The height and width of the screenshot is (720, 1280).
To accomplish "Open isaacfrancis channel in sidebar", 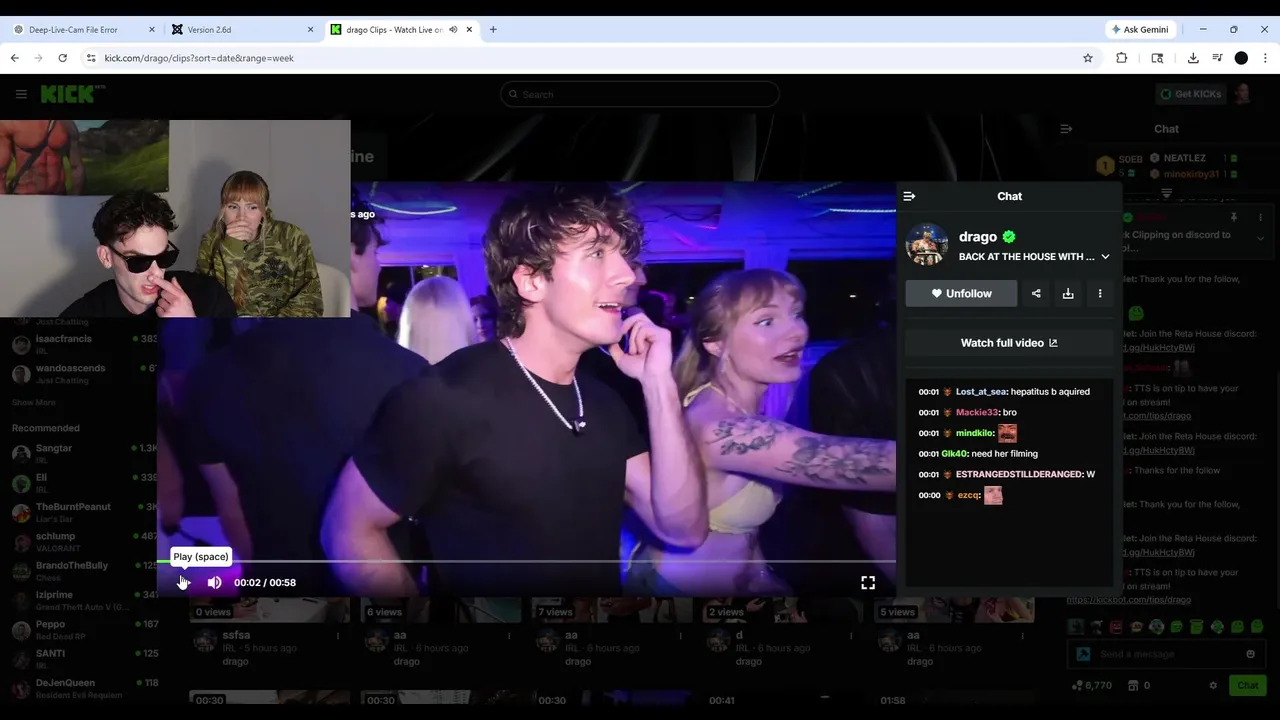I will (85, 344).
